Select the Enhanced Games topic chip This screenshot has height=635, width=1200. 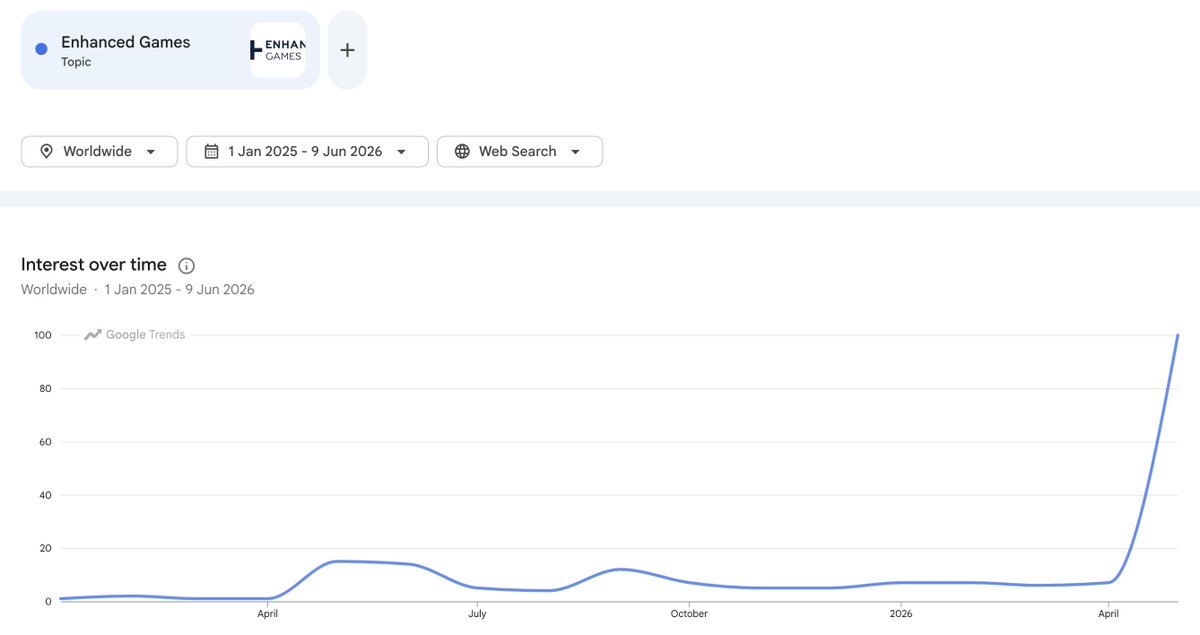pyautogui.click(x=170, y=50)
